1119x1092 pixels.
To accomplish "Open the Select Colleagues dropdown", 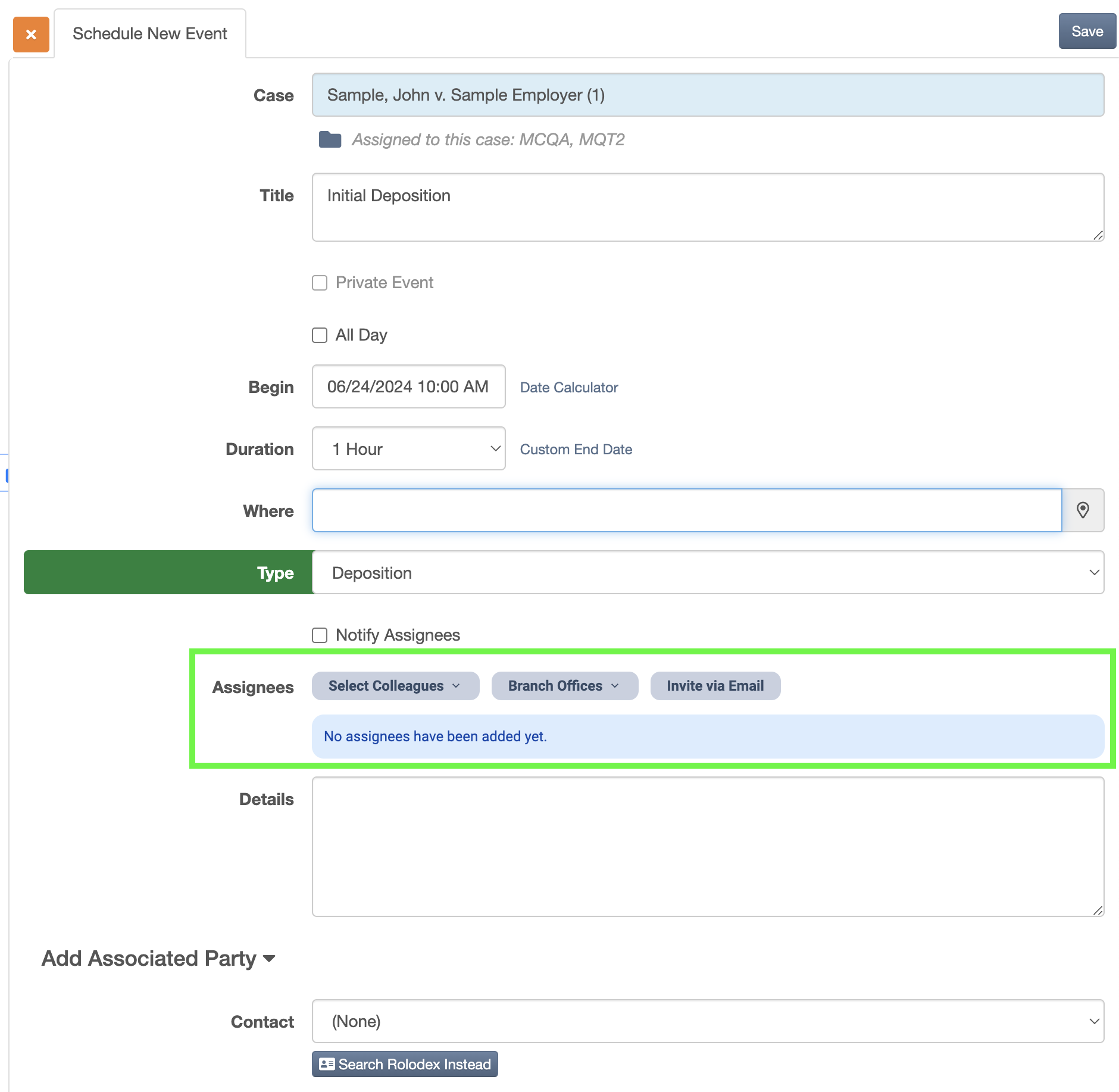I will tap(395, 685).
